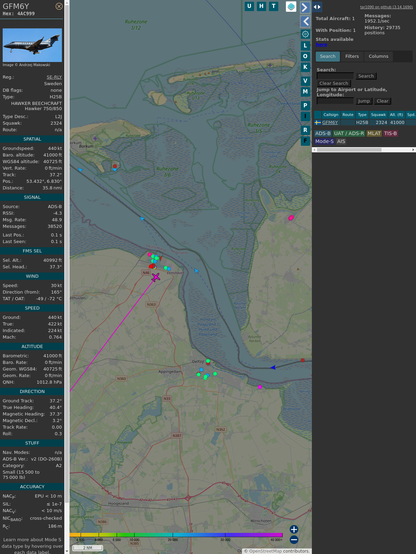This screenshot has height=554, width=416.
Task: Click the U map control button
Action: (249, 6)
